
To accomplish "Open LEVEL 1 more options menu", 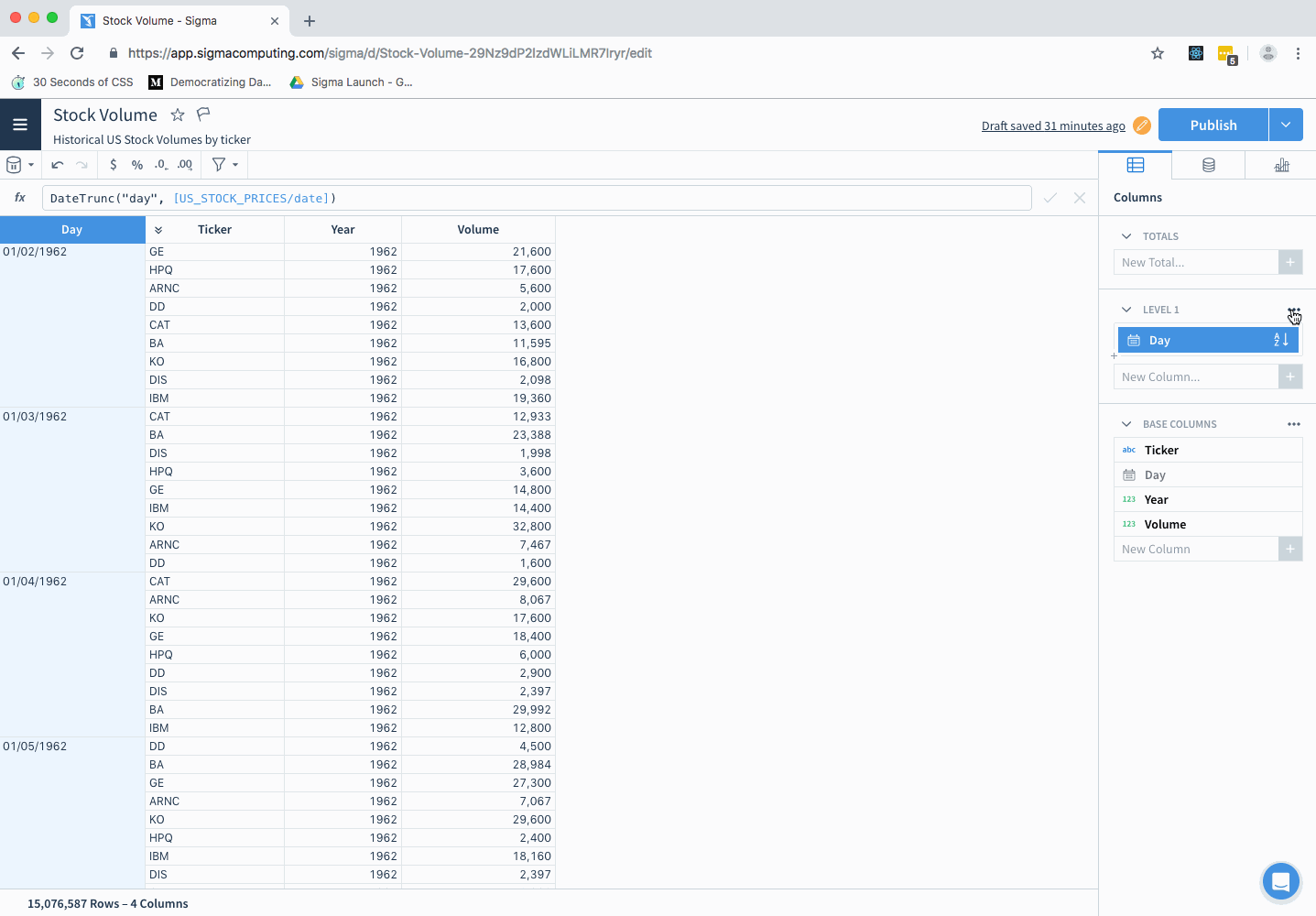I will coord(1293,310).
